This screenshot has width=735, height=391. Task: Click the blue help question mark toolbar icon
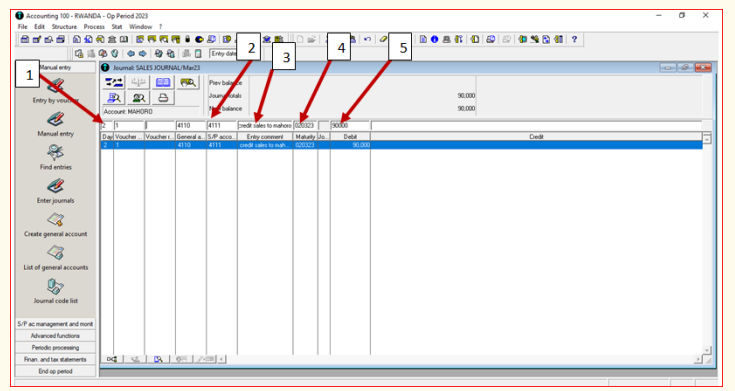click(574, 39)
